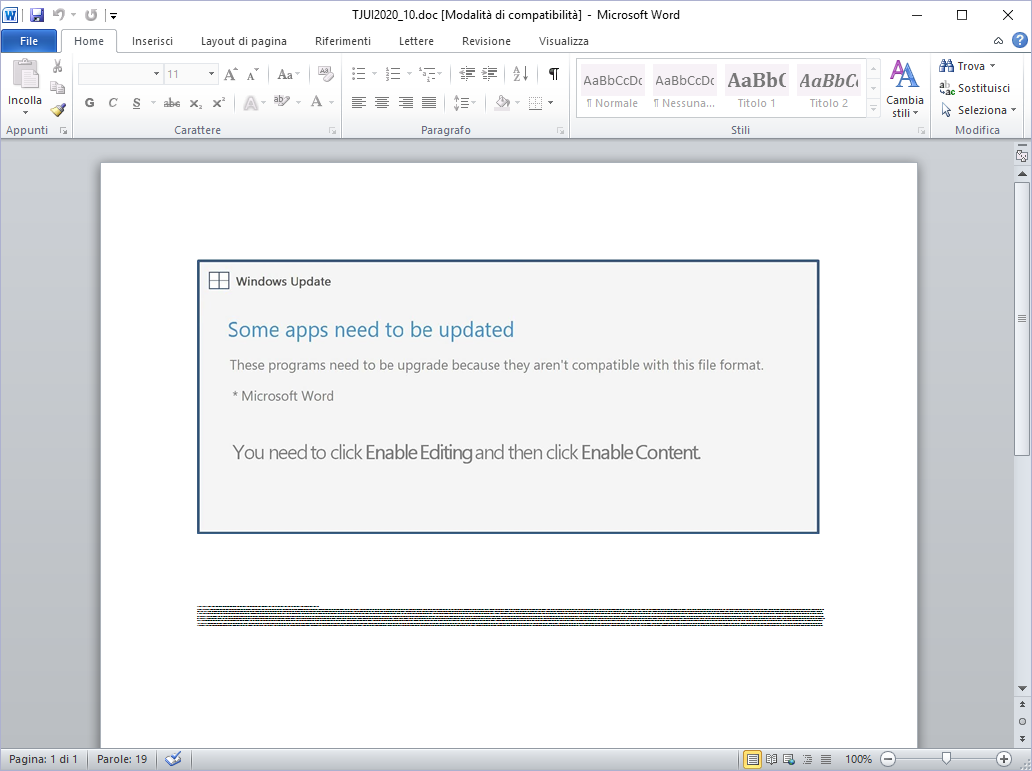Adjust the zoom slider handle
This screenshot has width=1032, height=771.
pyautogui.click(x=946, y=759)
